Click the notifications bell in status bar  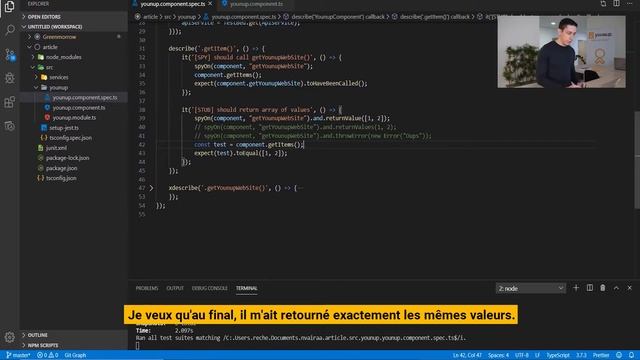[x=631, y=355]
